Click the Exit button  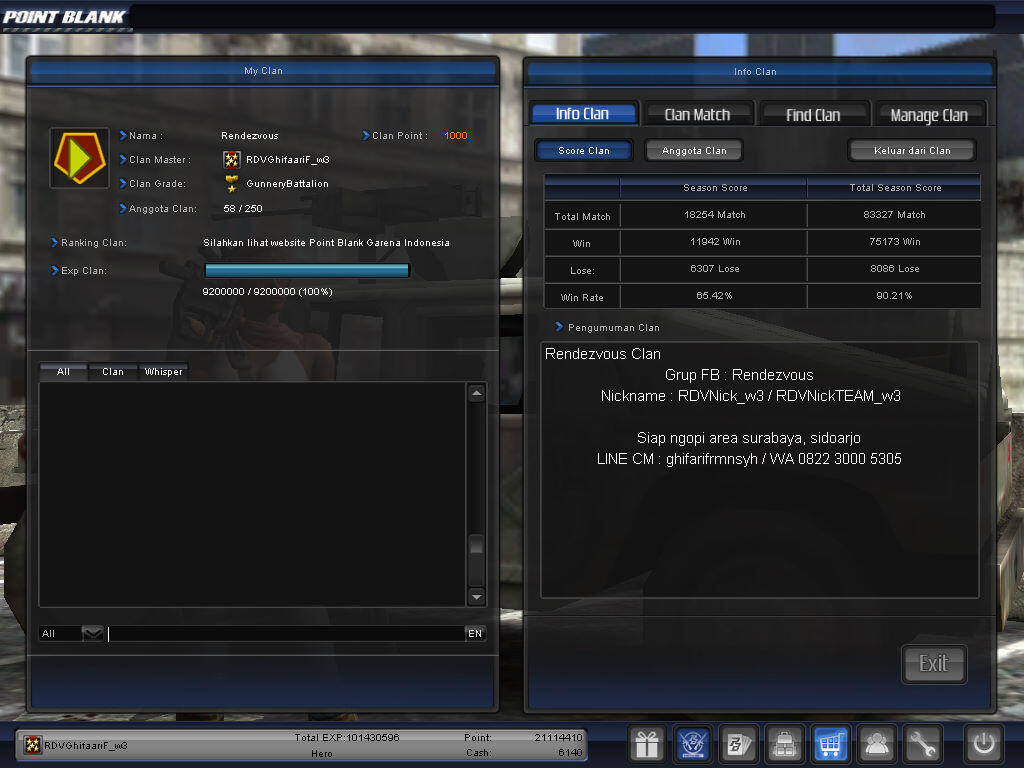933,664
